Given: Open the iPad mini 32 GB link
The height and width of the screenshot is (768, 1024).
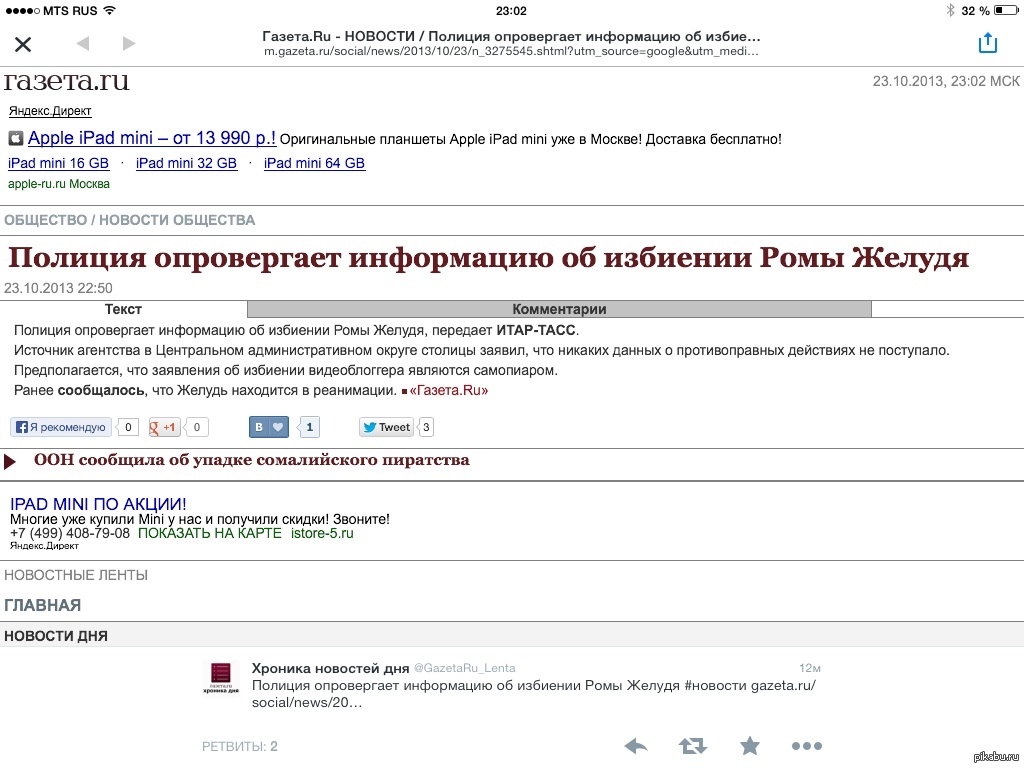Looking at the screenshot, I should (186, 163).
